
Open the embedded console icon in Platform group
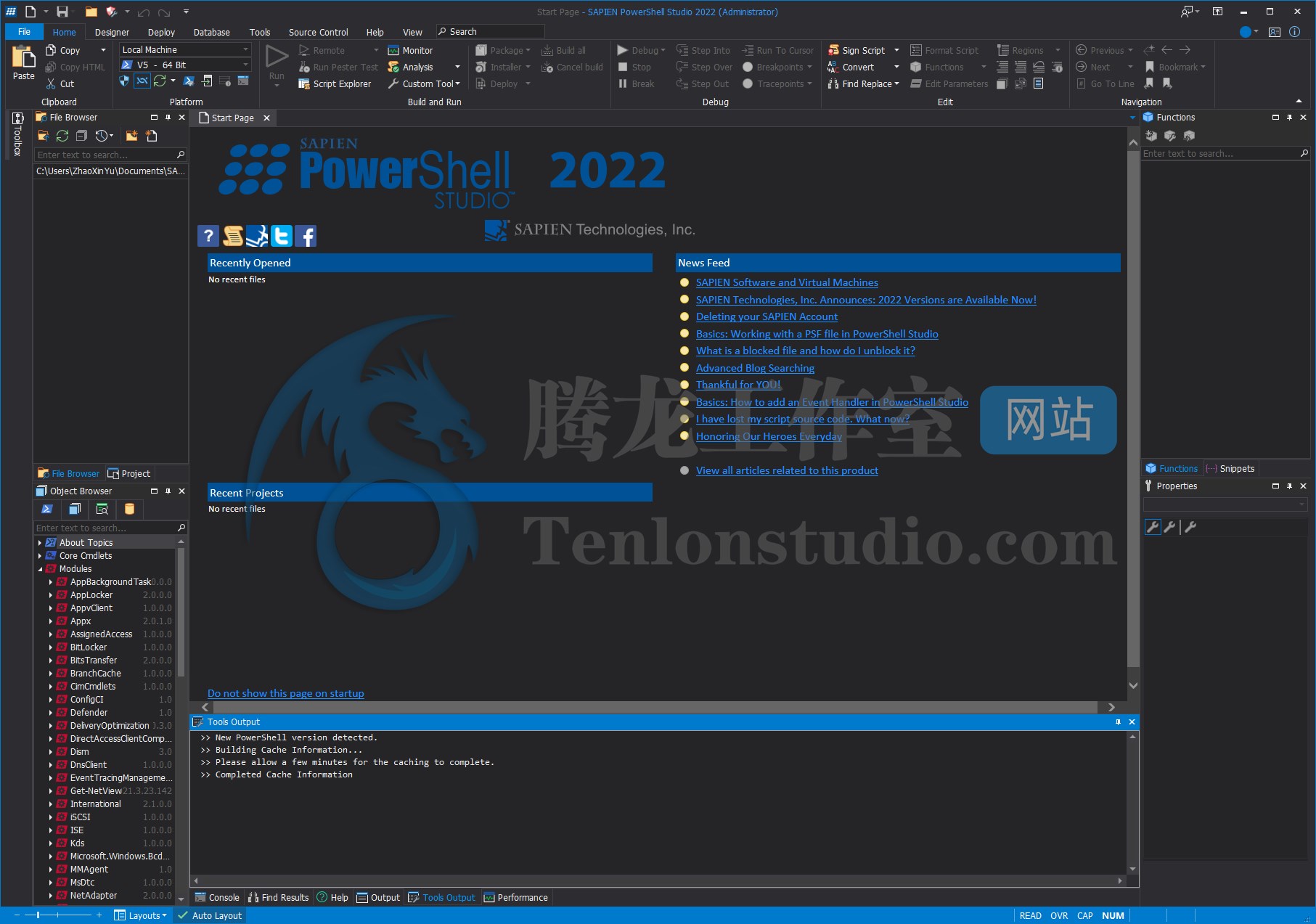pos(243,81)
